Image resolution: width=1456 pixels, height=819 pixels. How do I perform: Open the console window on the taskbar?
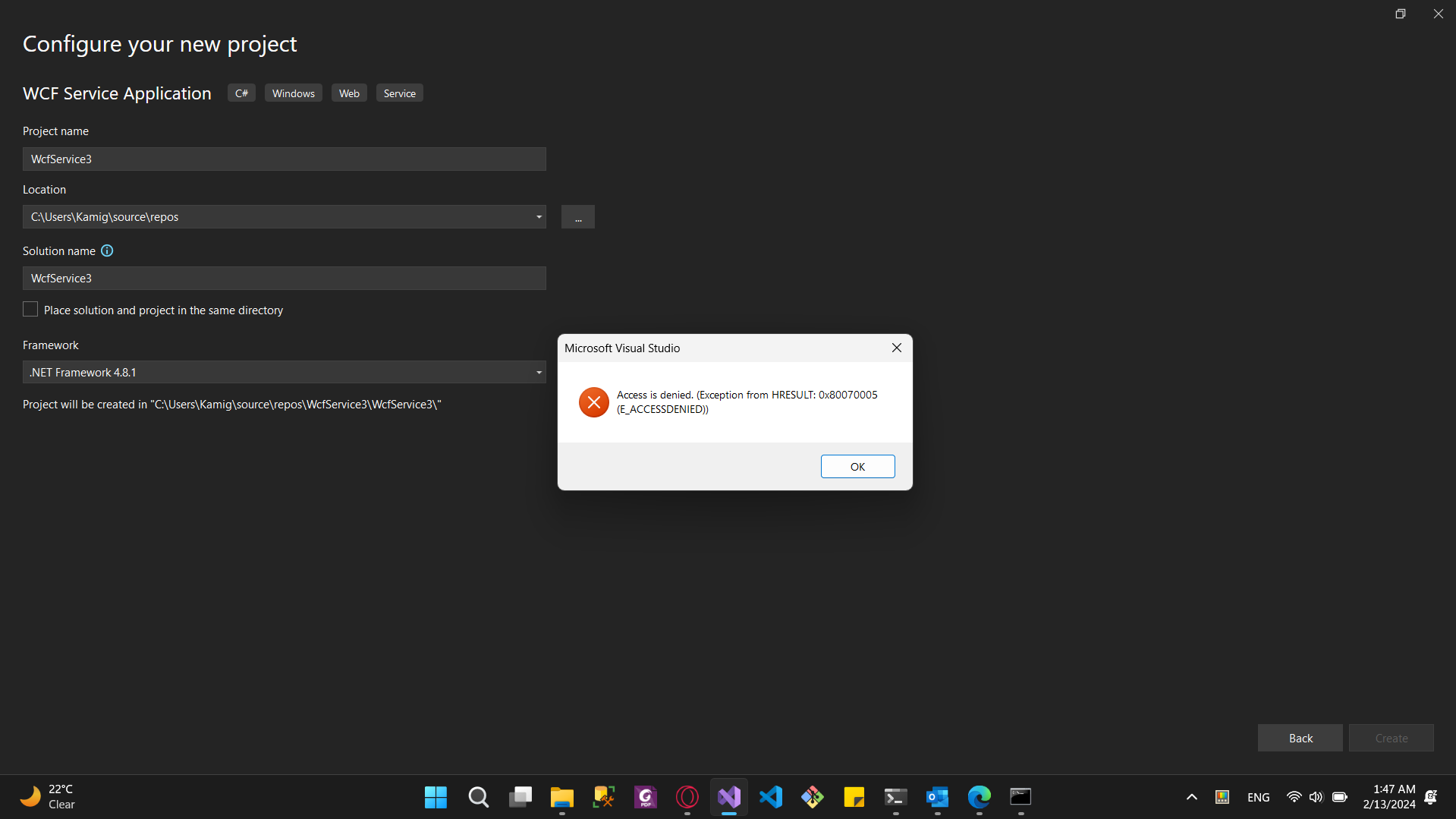tap(1020, 797)
